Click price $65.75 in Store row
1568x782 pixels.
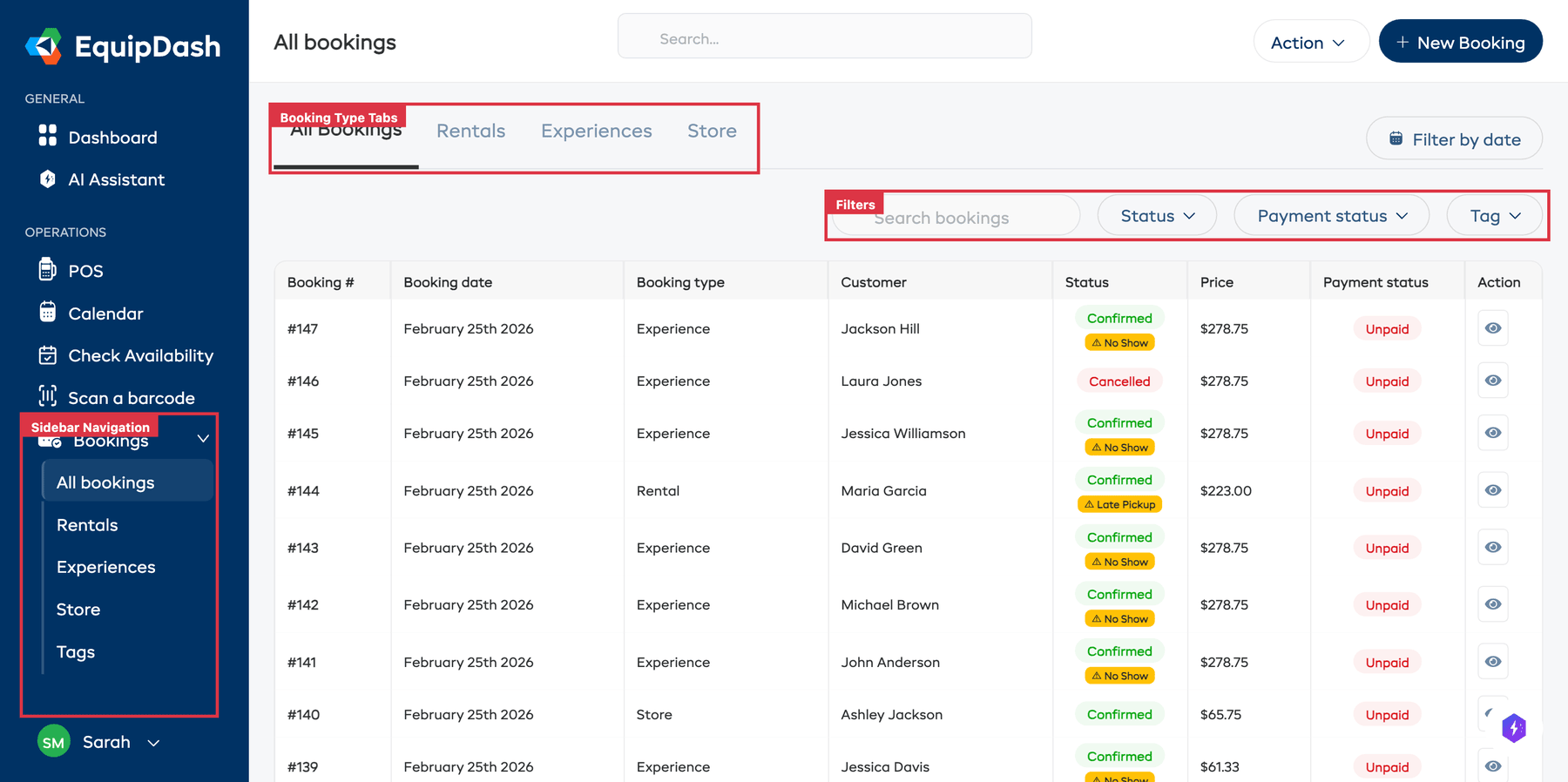point(1221,715)
